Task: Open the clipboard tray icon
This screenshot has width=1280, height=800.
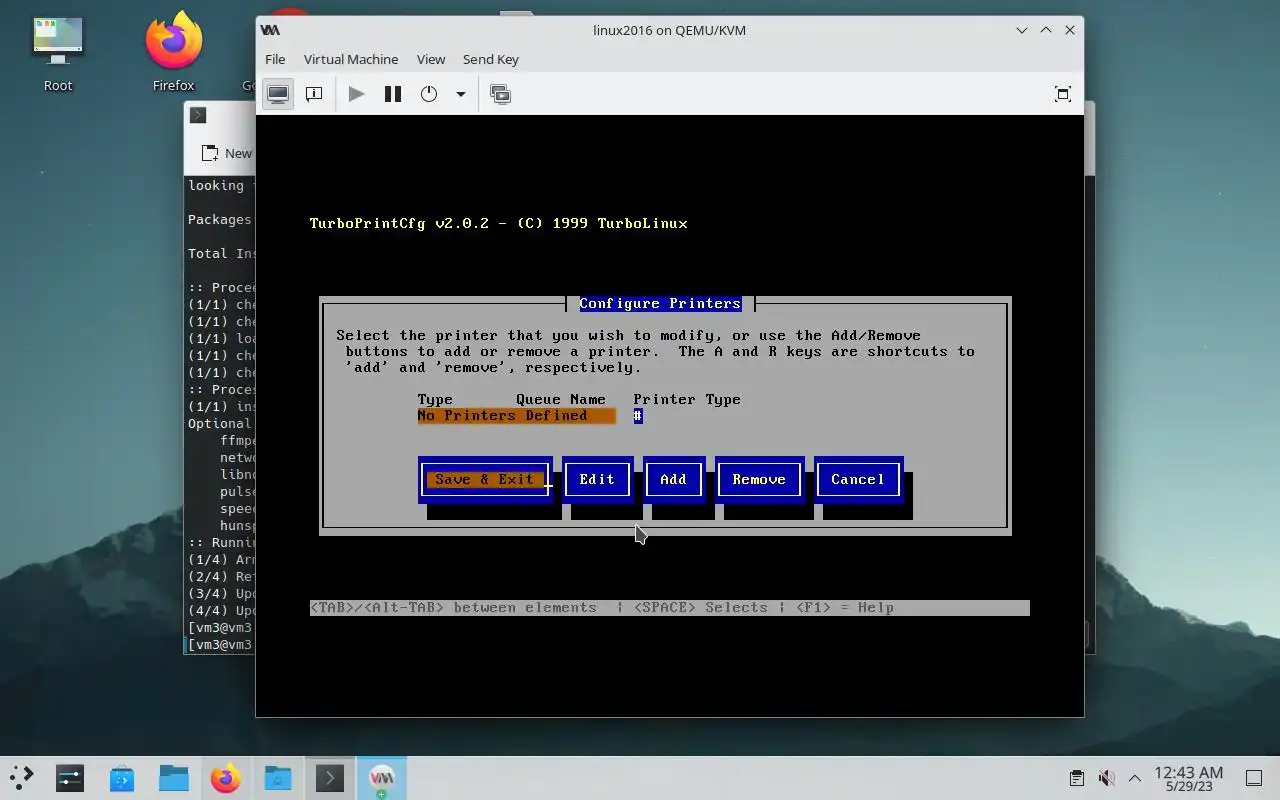Action: tap(1076, 778)
